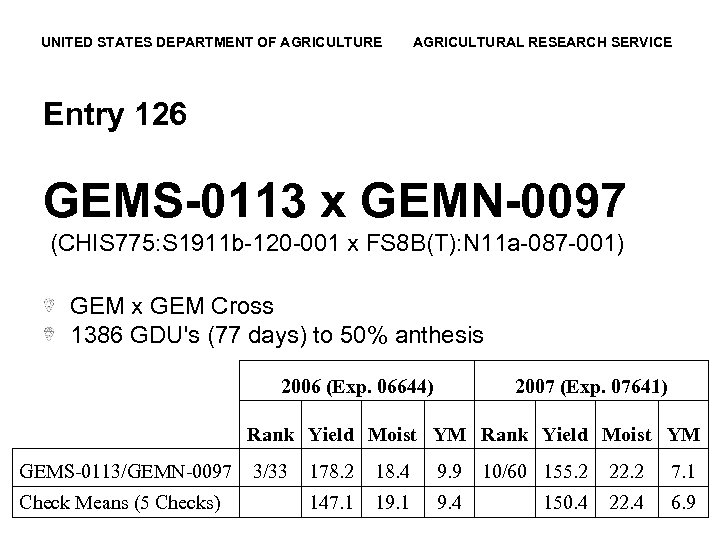Select the 3/33 rank cell
720x540 pixels.
click(x=272, y=470)
